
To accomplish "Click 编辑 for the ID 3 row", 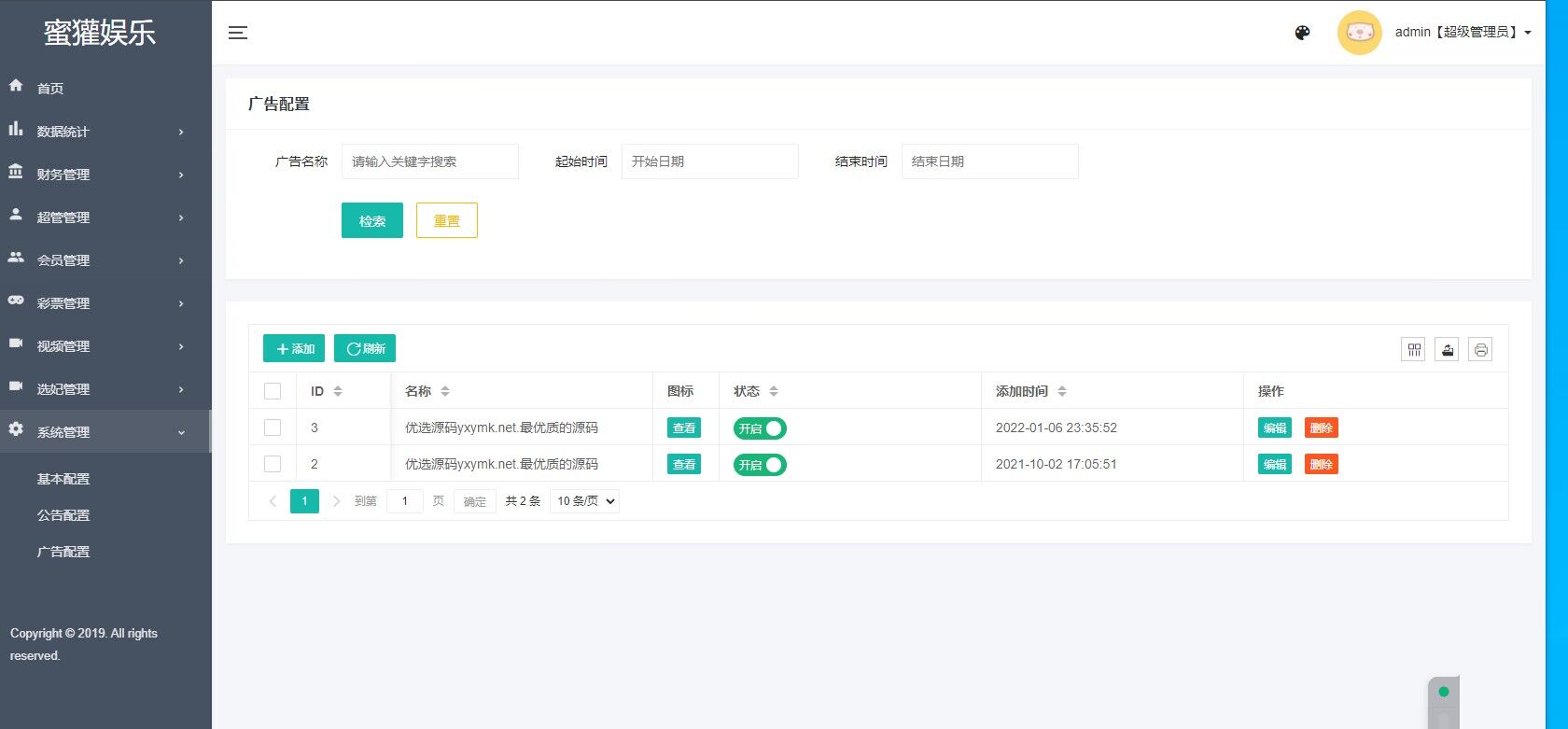I will [1275, 428].
